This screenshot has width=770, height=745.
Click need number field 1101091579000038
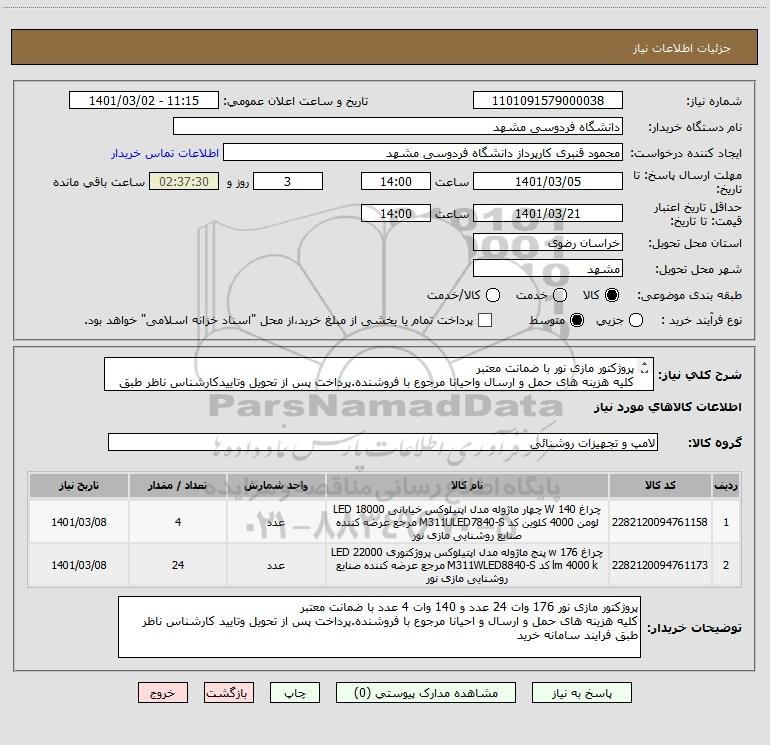(x=548, y=101)
